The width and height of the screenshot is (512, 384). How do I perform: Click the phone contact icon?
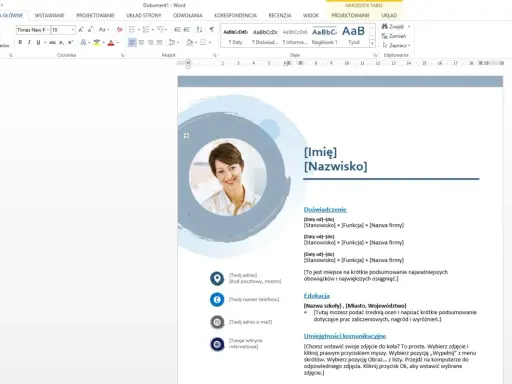(217, 300)
